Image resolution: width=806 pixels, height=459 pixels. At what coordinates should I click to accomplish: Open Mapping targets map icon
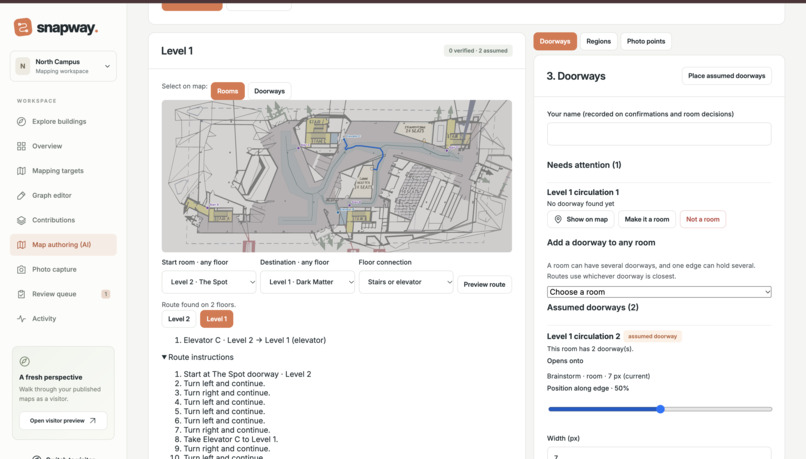[21, 171]
